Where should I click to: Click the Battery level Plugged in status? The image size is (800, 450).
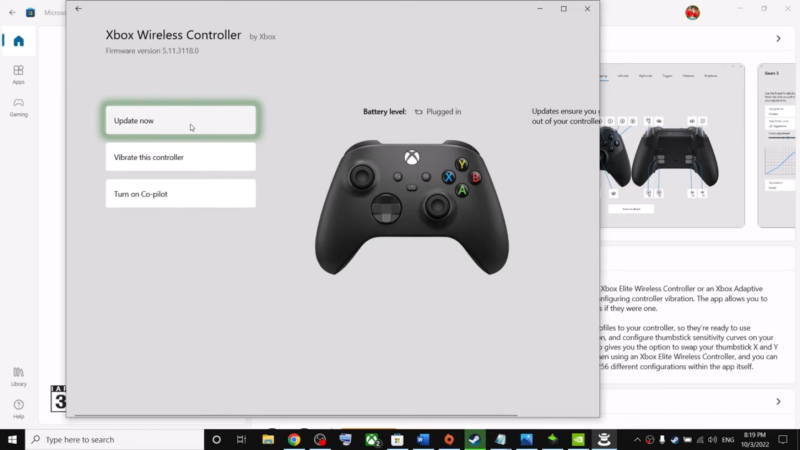(x=412, y=111)
